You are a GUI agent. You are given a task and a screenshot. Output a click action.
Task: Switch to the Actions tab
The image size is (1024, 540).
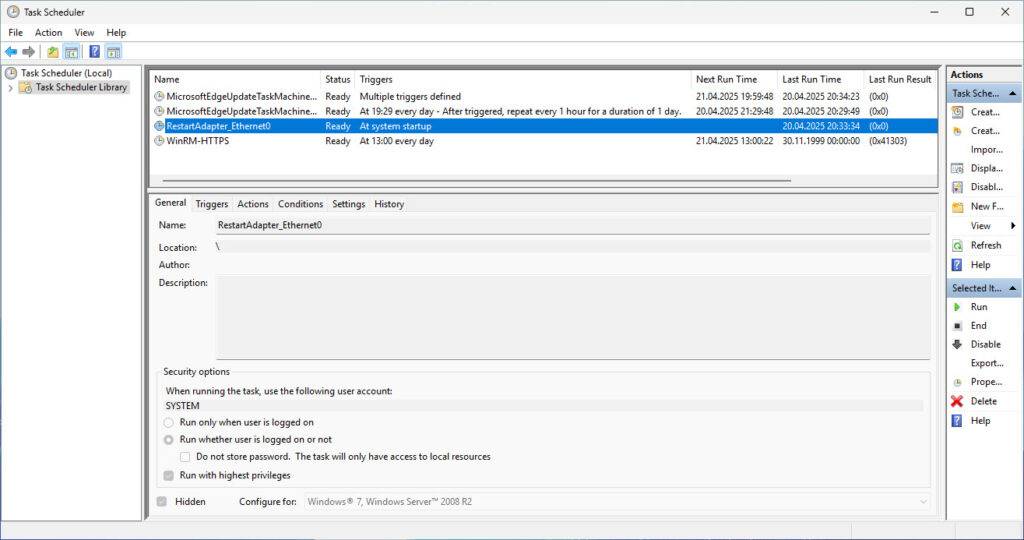click(253, 204)
